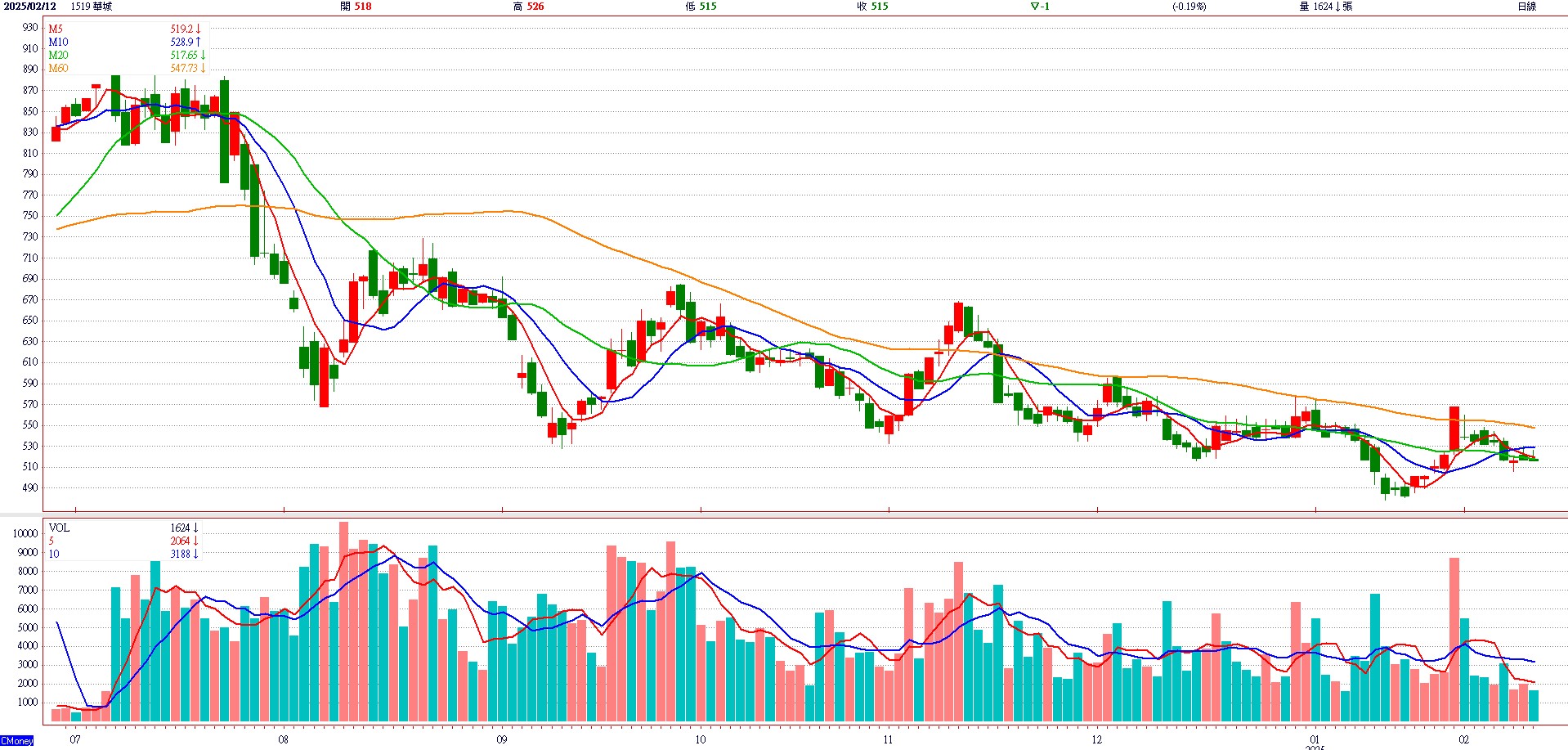
Task: Click the CMoney logo in the corner
Action: tap(17, 741)
